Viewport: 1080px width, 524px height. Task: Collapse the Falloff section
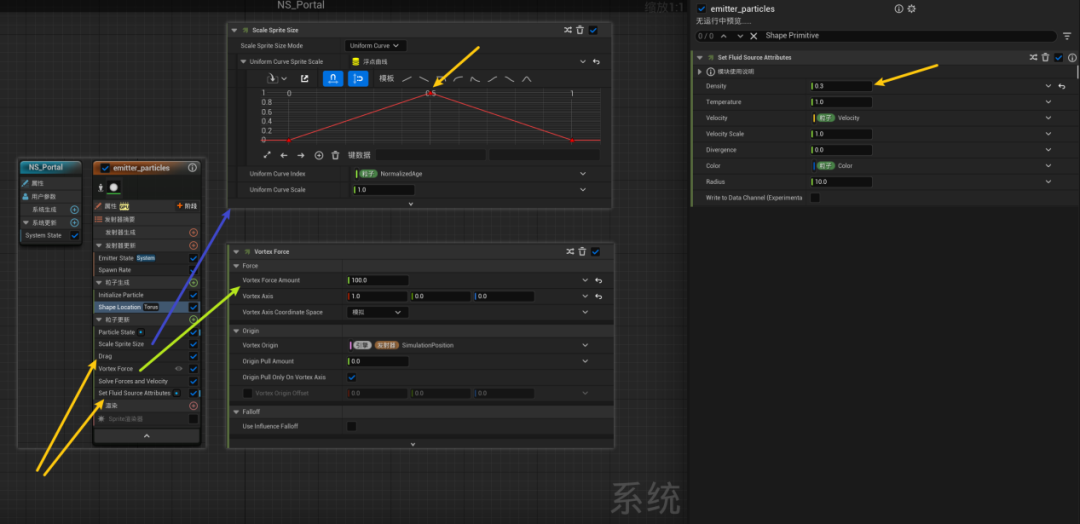236,412
